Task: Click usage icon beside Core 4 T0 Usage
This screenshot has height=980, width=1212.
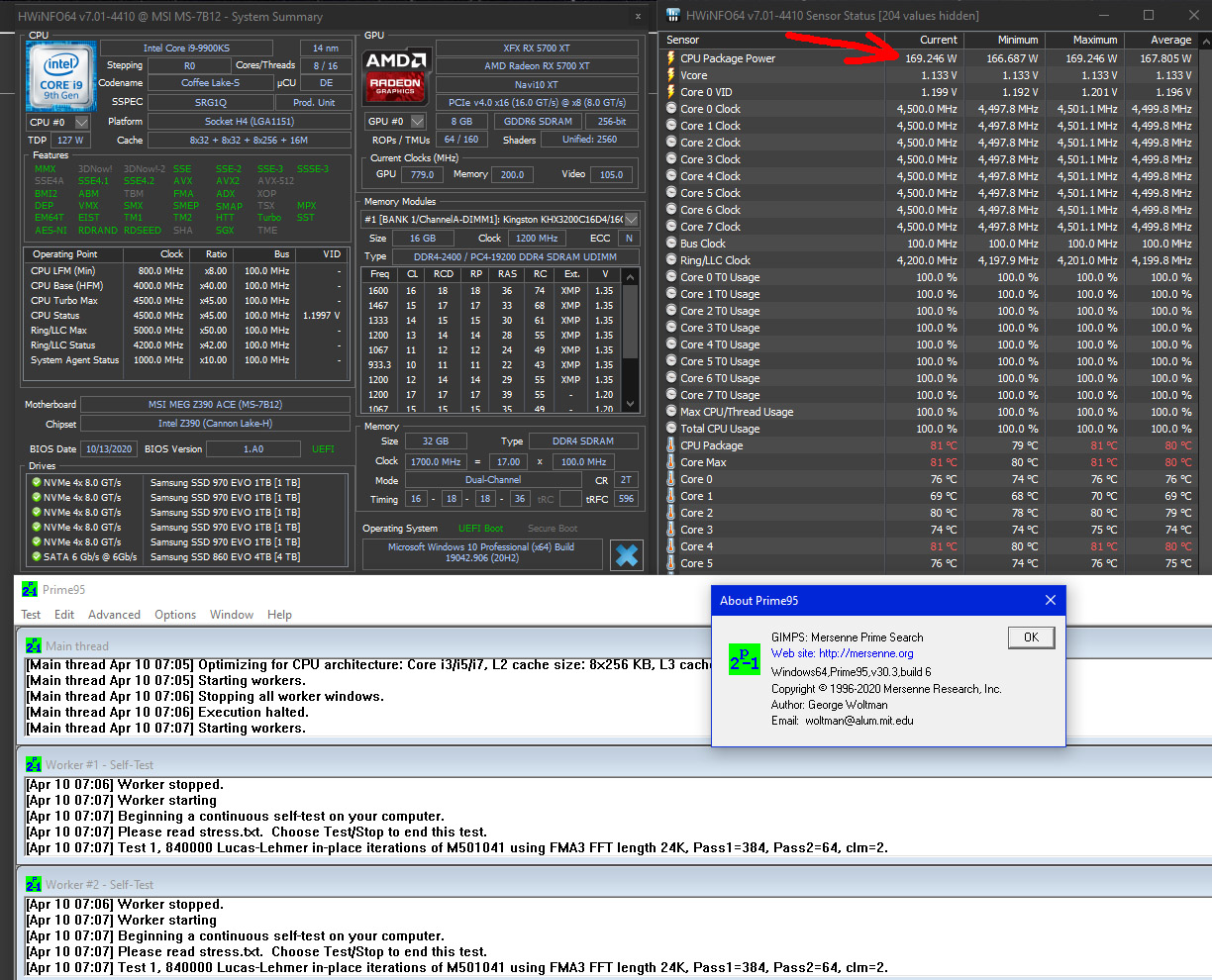Action: [671, 344]
